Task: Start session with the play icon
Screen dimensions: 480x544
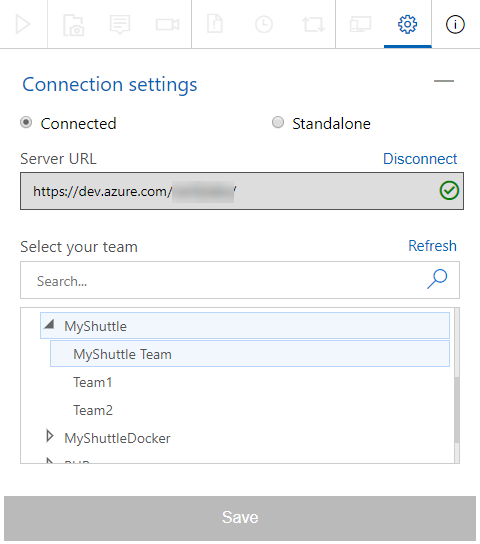Action: click(23, 24)
